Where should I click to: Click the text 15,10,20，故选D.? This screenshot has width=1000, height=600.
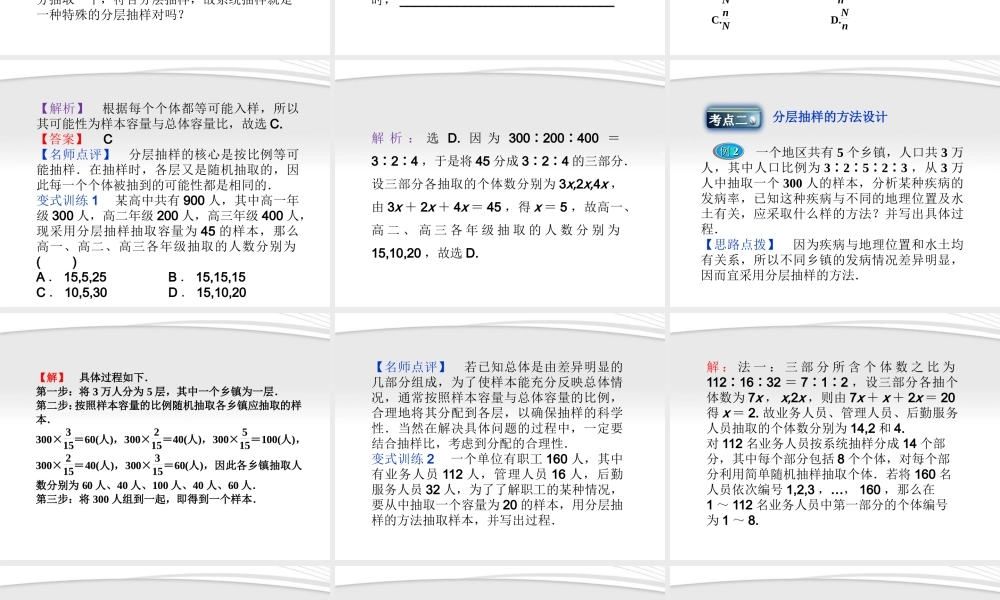point(425,253)
